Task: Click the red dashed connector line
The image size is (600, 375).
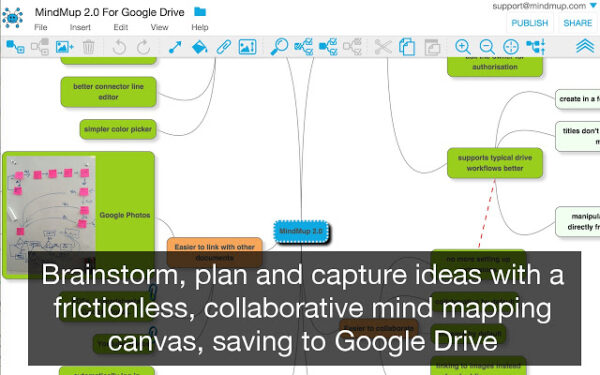Action: 487,213
